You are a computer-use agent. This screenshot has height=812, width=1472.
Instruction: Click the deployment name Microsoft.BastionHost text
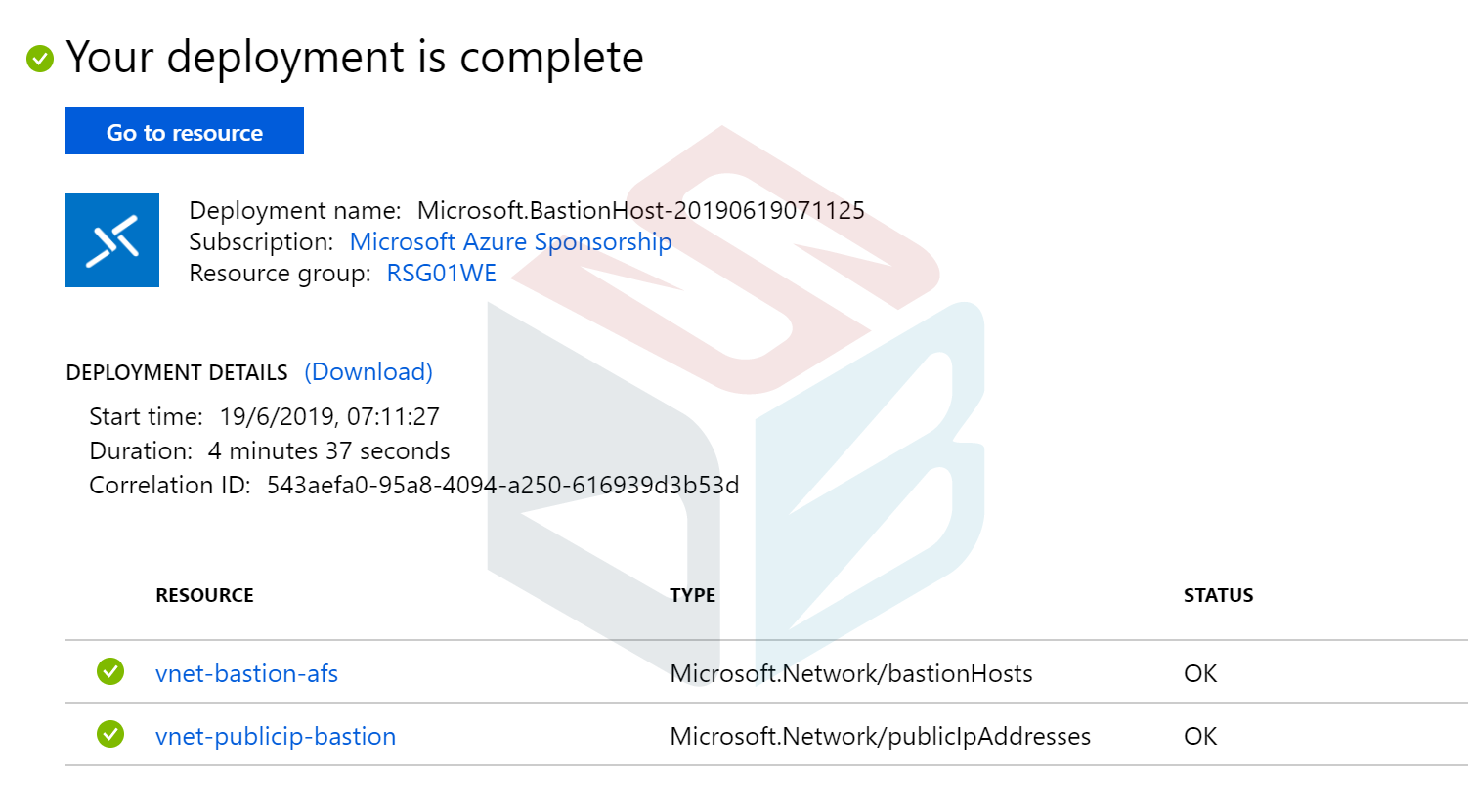tap(641, 210)
